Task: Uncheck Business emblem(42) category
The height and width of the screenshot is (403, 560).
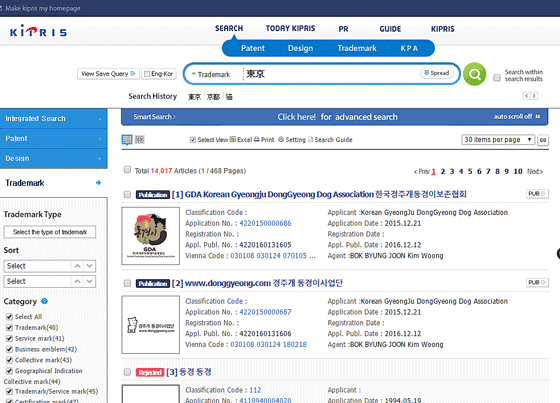Action: click(x=9, y=349)
